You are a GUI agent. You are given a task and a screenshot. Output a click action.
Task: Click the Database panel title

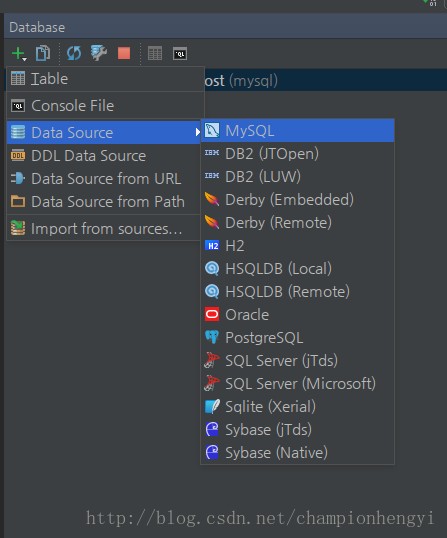coord(37,27)
